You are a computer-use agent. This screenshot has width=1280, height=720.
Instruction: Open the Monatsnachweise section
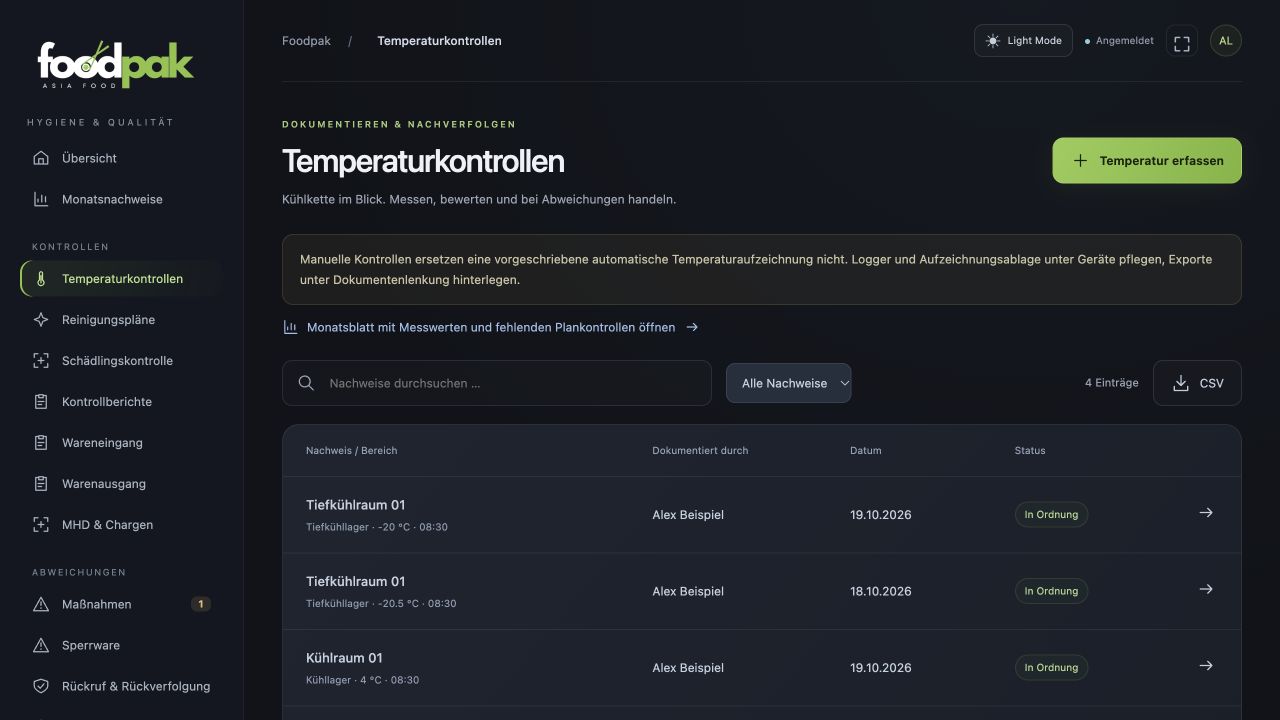pyautogui.click(x=121, y=199)
